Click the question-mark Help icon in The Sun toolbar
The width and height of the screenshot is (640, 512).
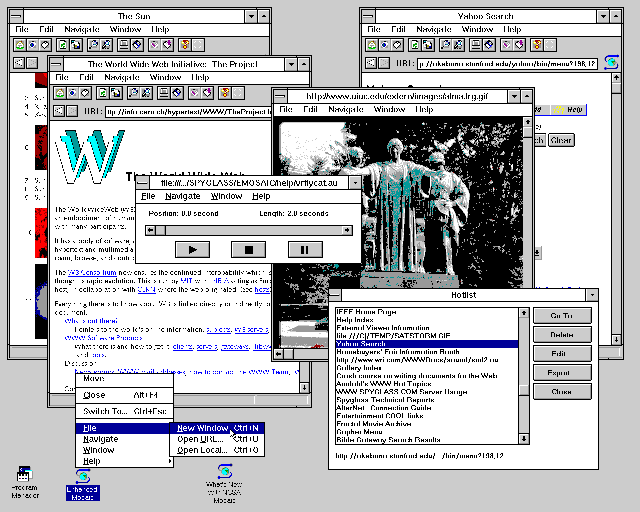(x=184, y=45)
